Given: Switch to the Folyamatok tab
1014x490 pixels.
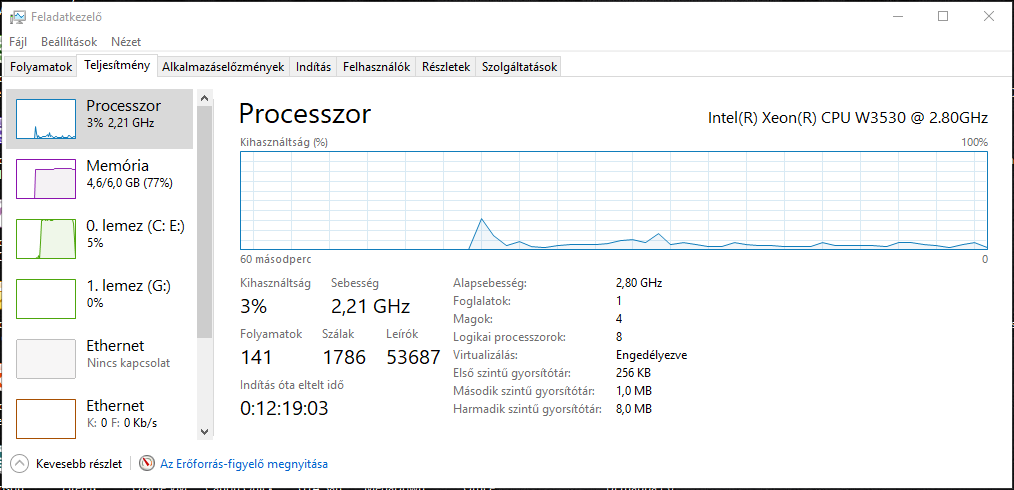Looking at the screenshot, I should coord(41,67).
